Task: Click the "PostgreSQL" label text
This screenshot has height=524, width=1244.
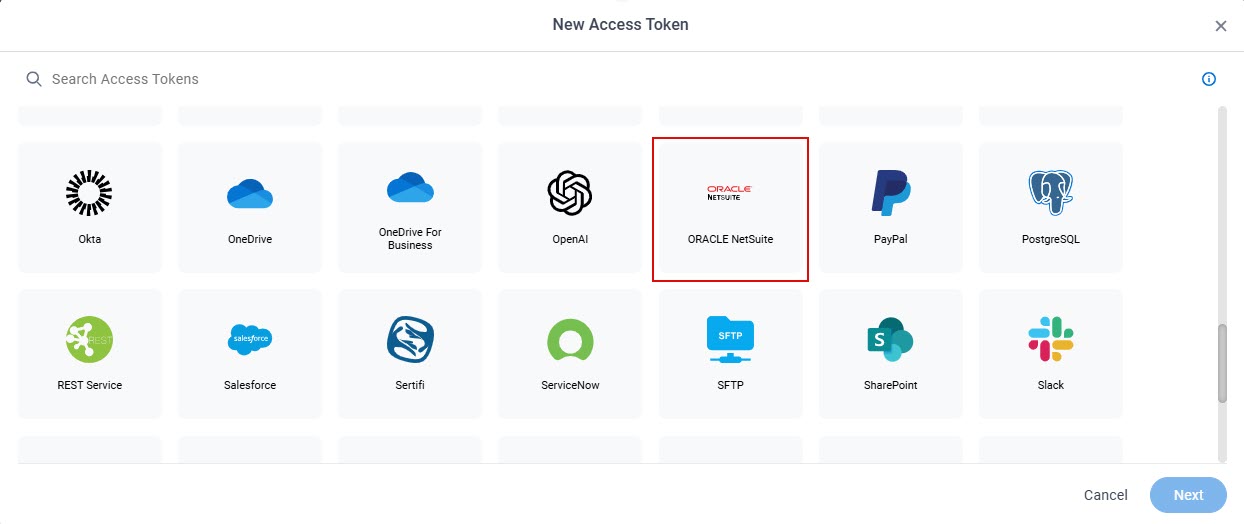Action: [x=1051, y=240]
